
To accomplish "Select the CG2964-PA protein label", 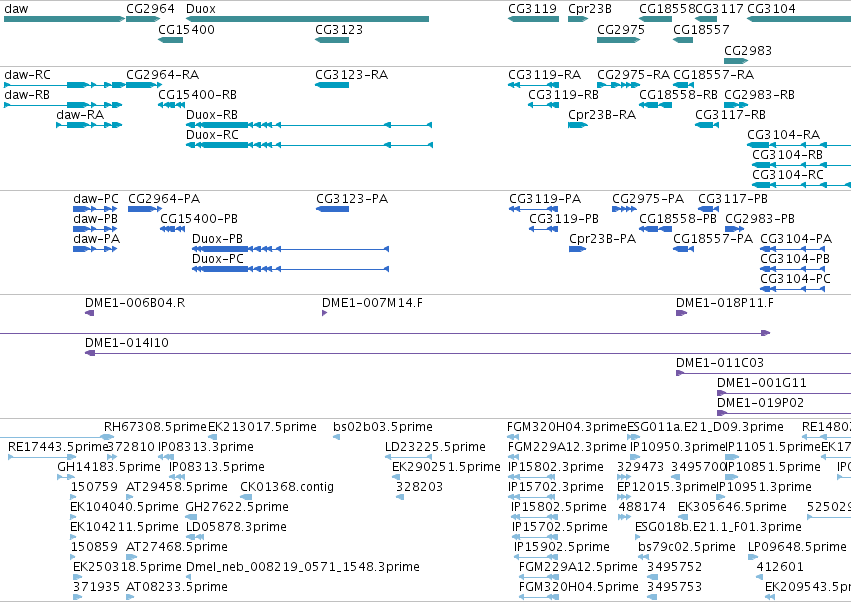I will (164, 199).
